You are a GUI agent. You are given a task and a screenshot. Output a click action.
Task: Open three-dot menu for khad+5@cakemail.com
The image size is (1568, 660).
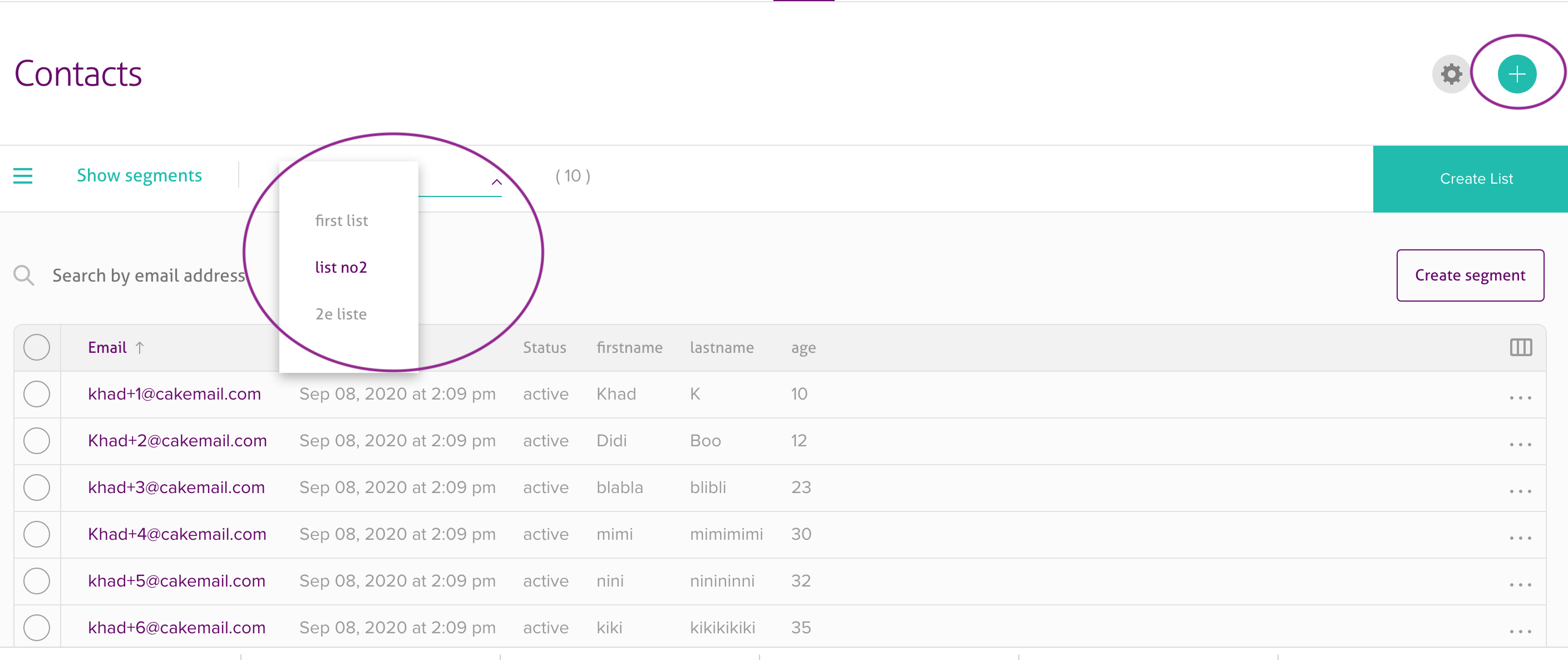1520,584
